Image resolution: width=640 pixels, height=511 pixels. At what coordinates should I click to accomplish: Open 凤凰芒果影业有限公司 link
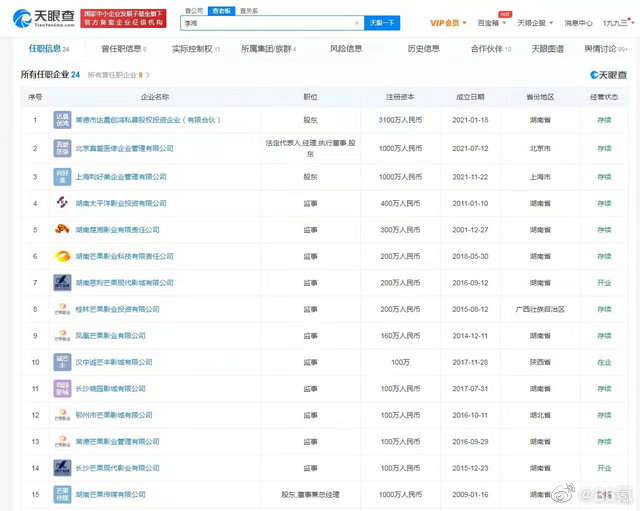pyautogui.click(x=111, y=335)
